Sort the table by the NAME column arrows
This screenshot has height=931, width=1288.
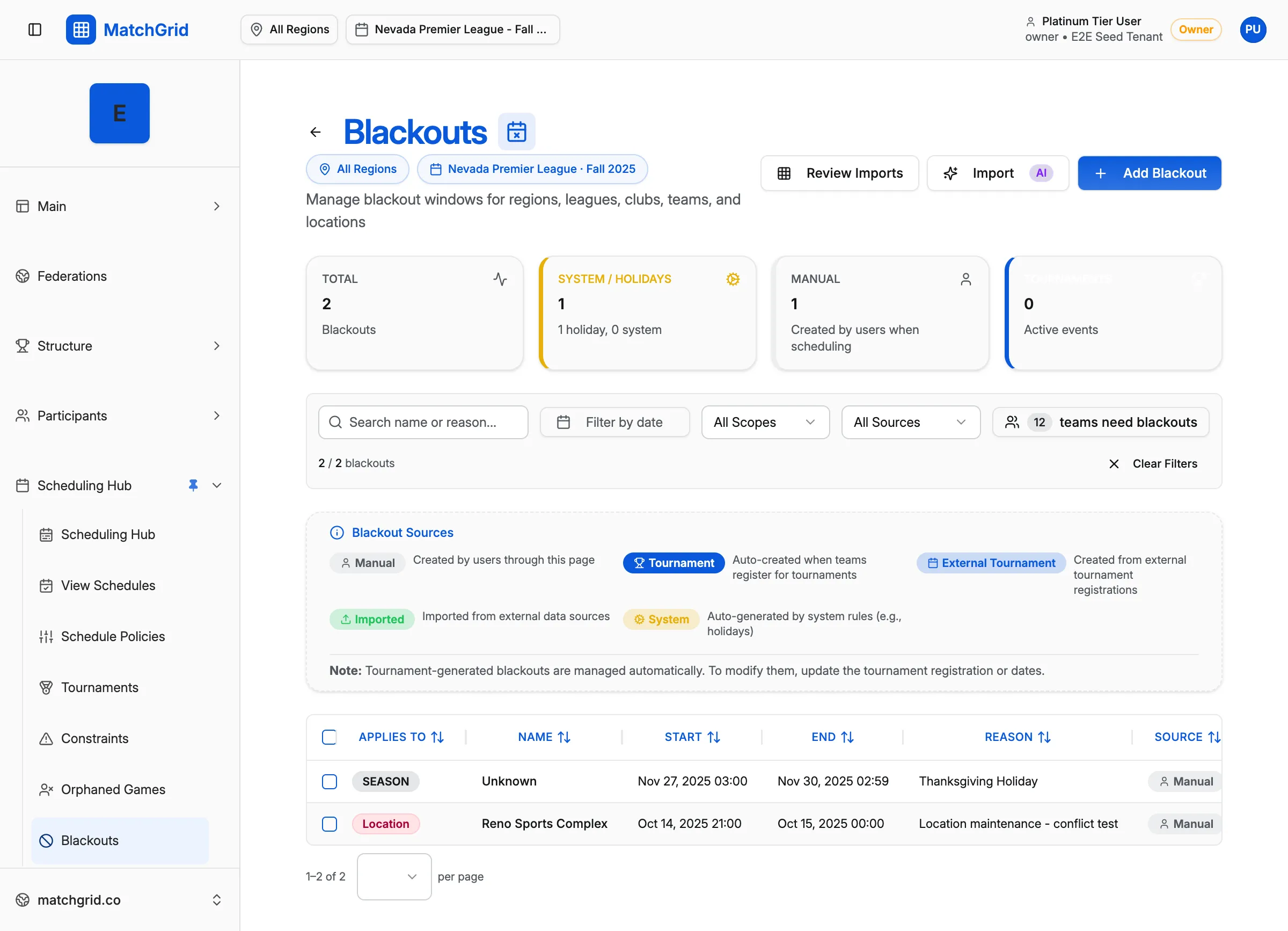565,737
